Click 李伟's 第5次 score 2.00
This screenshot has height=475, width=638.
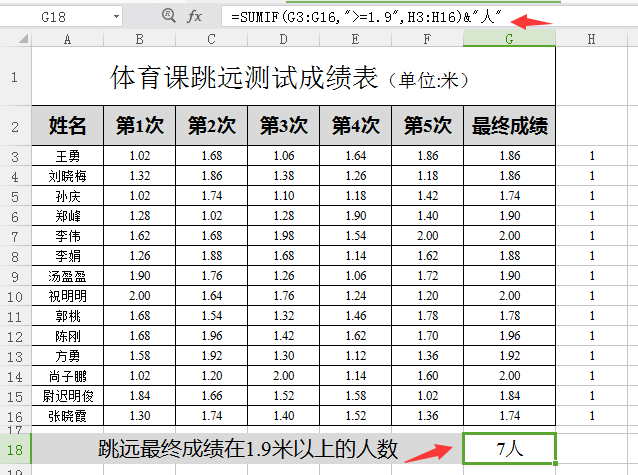(x=427, y=236)
